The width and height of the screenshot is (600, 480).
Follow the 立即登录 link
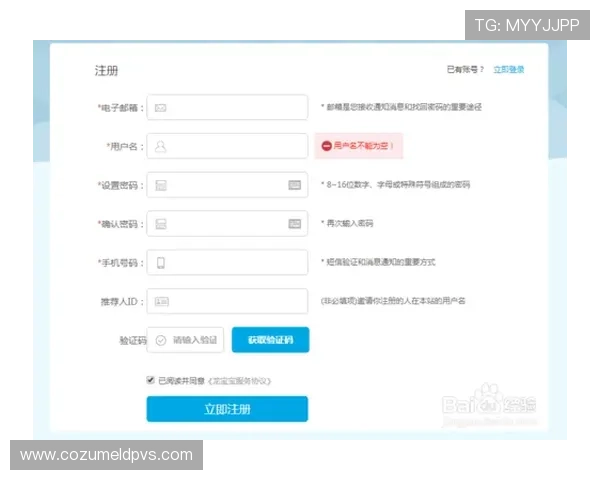[508, 70]
